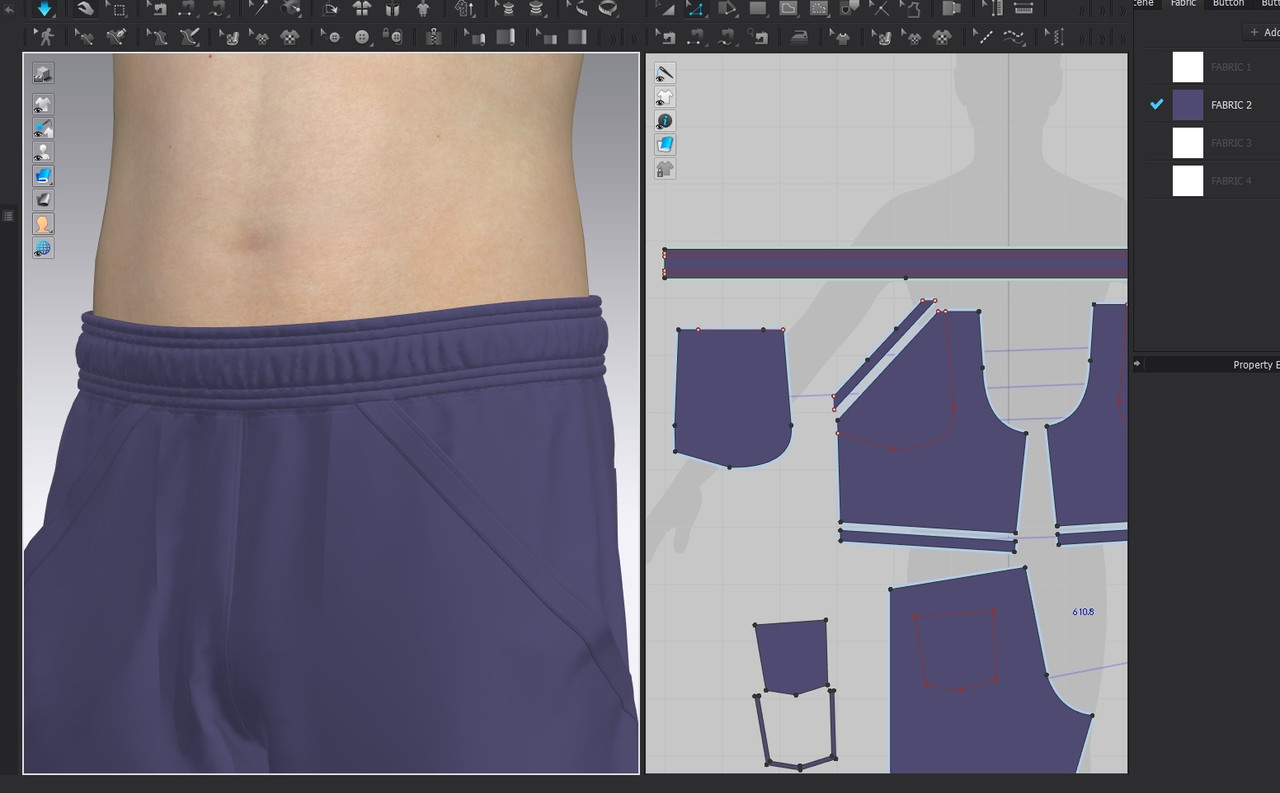The image size is (1280, 793).
Task: Click the undo arrow at top-left
Action: (9, 9)
